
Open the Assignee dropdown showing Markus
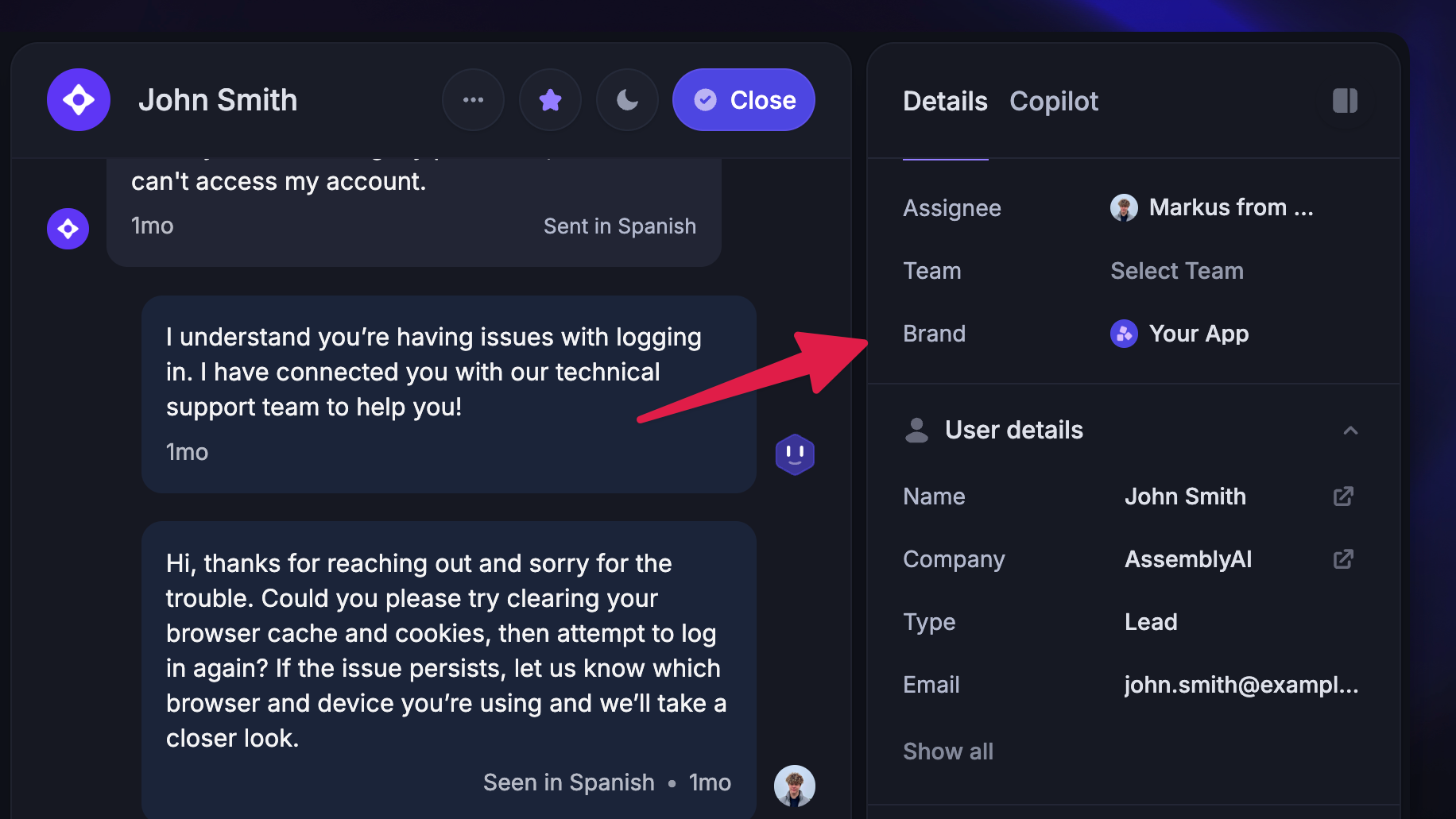pyautogui.click(x=1211, y=208)
